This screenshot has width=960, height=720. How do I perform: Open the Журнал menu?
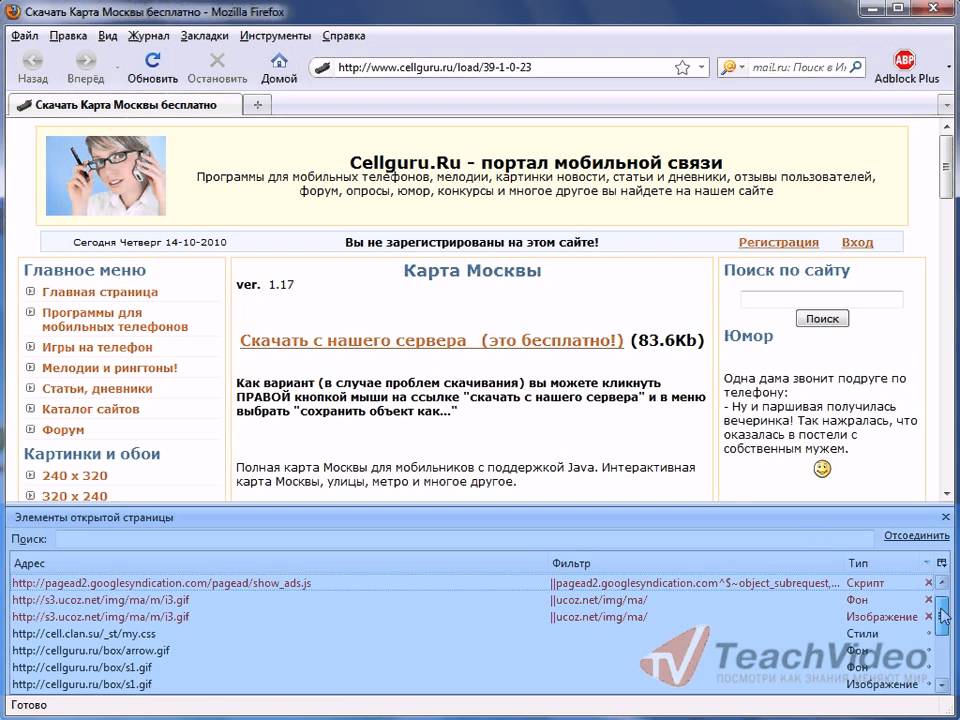click(148, 36)
